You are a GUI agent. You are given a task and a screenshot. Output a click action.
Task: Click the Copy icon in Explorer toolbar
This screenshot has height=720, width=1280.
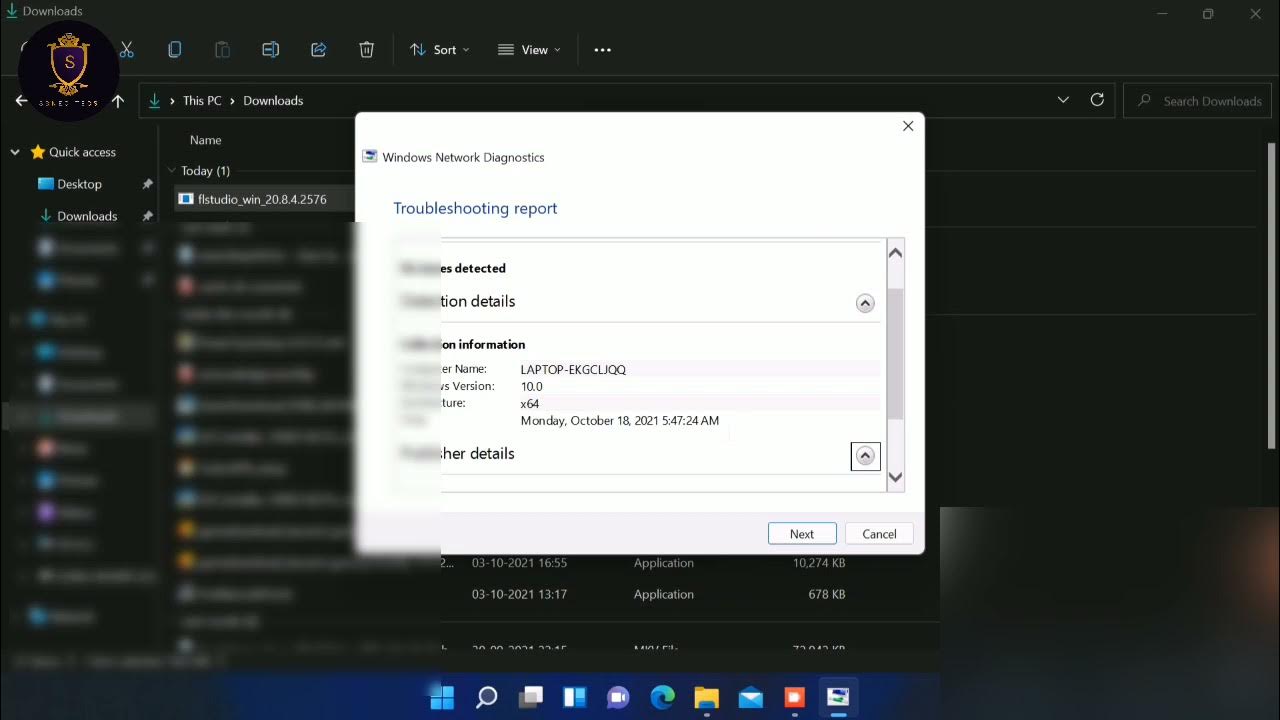(x=175, y=49)
